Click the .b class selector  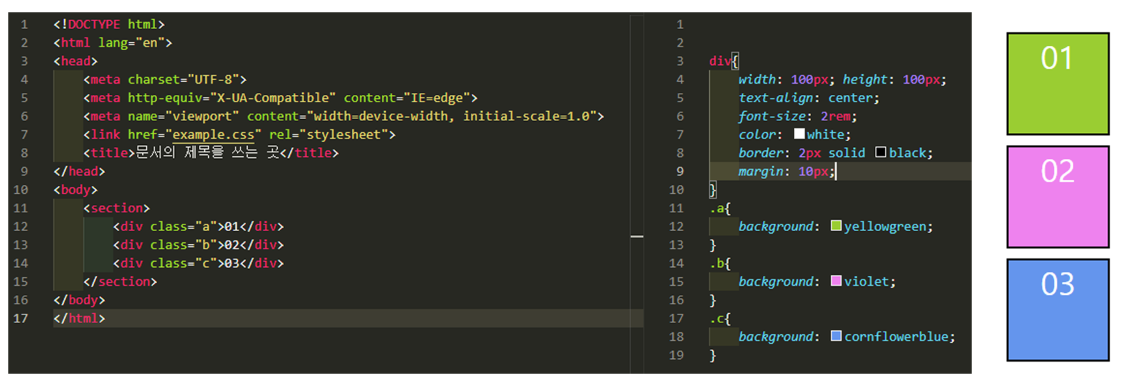click(x=716, y=263)
